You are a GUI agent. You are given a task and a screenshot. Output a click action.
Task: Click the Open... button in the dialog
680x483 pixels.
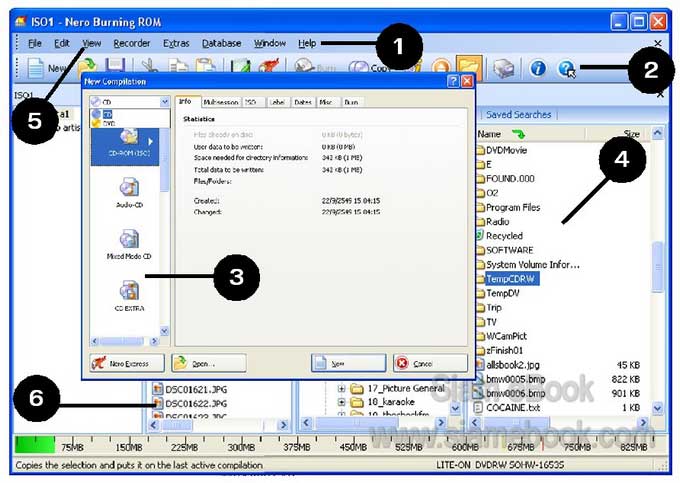pos(209,363)
